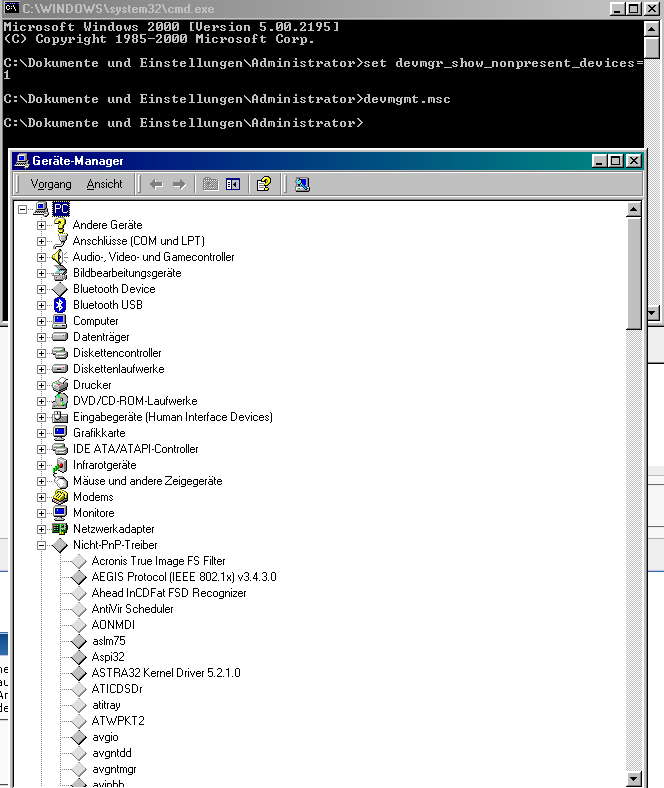The image size is (664, 788).
Task: Select ASTRA32 Kernel Driver 5.2.1.0
Action: pyautogui.click(x=166, y=673)
